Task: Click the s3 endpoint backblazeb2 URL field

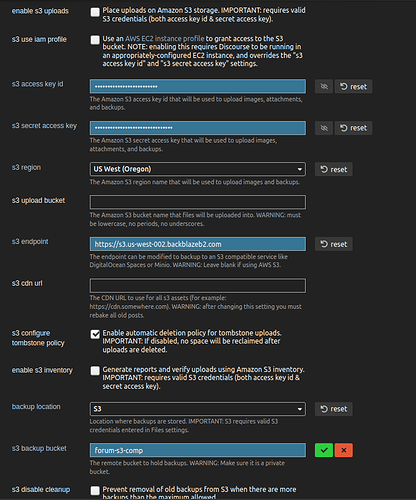Action: pyautogui.click(x=198, y=244)
